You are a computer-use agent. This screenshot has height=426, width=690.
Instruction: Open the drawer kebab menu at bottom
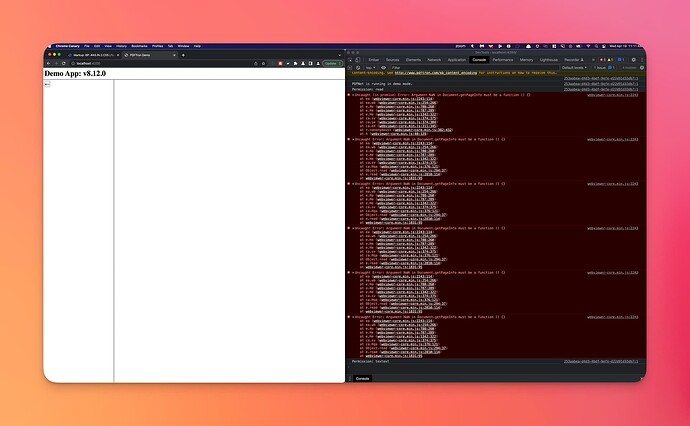click(350, 378)
